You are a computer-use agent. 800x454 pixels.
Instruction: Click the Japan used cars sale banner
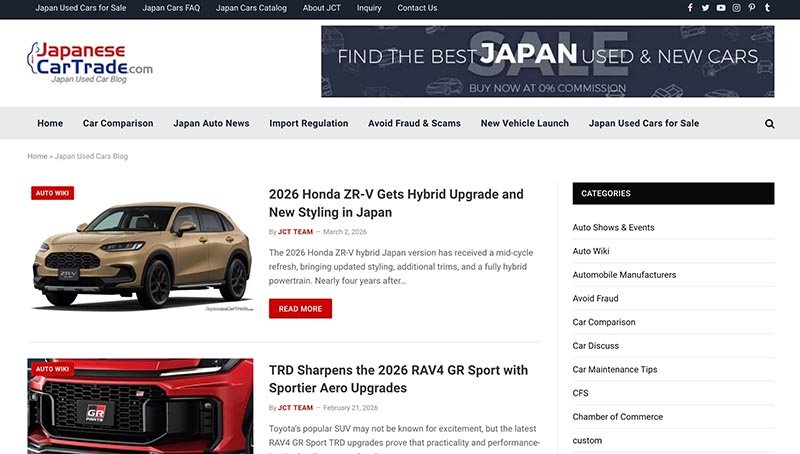click(x=547, y=61)
